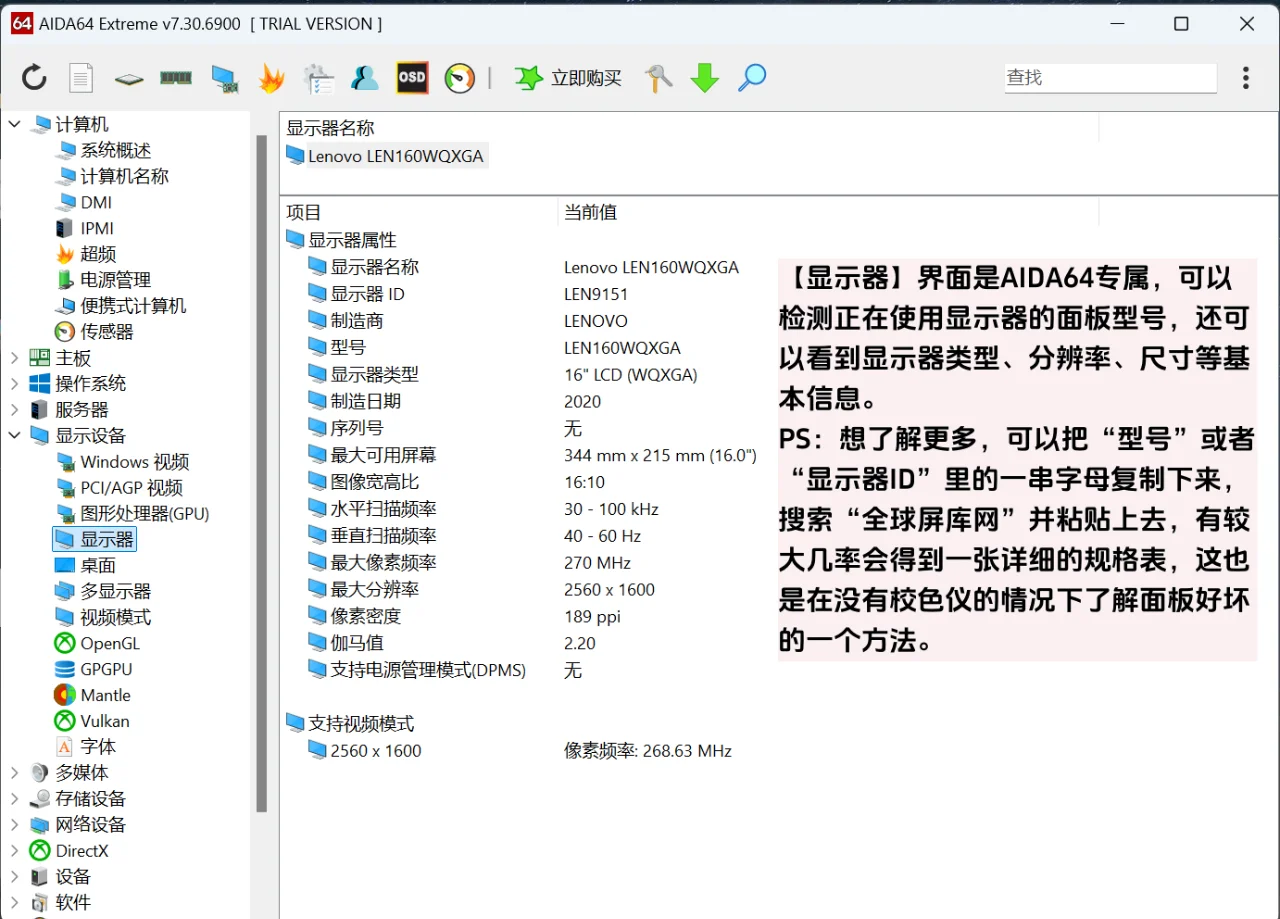The height and width of the screenshot is (919, 1280).
Task: Collapse the 计算机 tree node
Action: coord(15,124)
